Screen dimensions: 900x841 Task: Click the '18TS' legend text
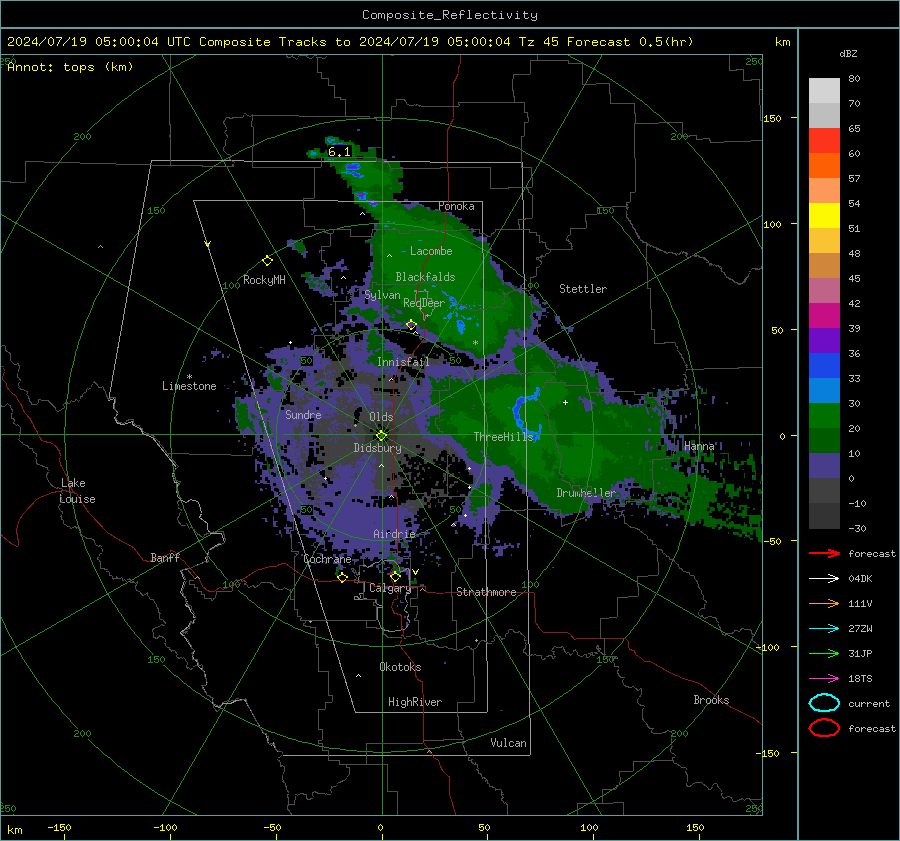860,679
